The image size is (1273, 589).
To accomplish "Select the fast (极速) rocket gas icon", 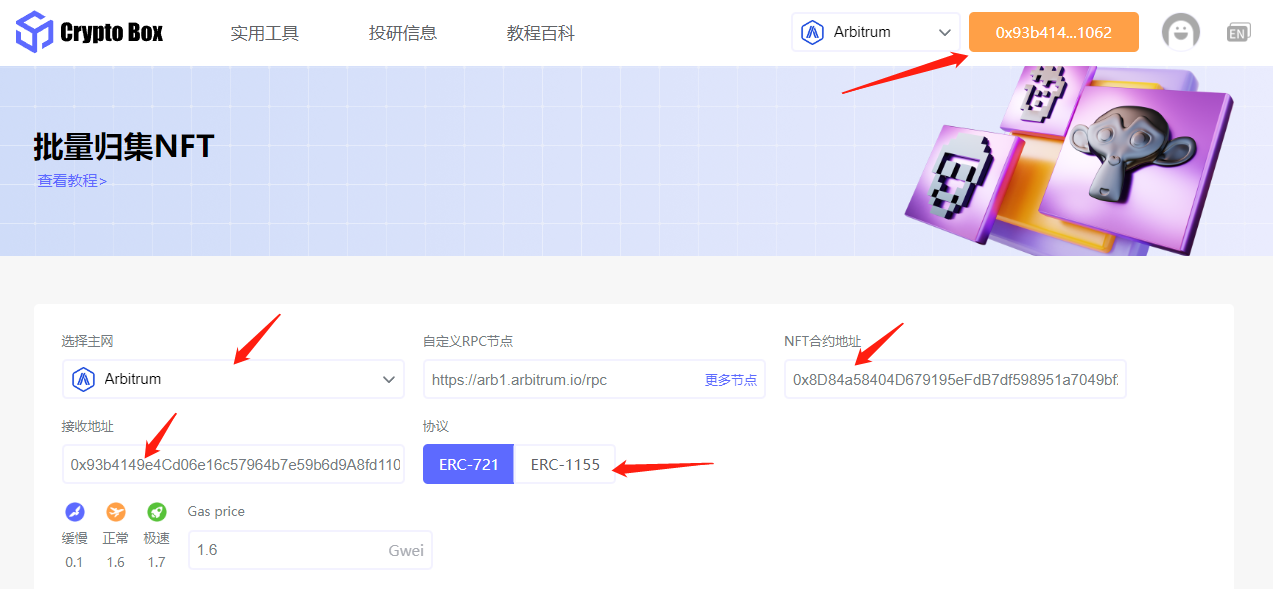I will click(x=156, y=511).
